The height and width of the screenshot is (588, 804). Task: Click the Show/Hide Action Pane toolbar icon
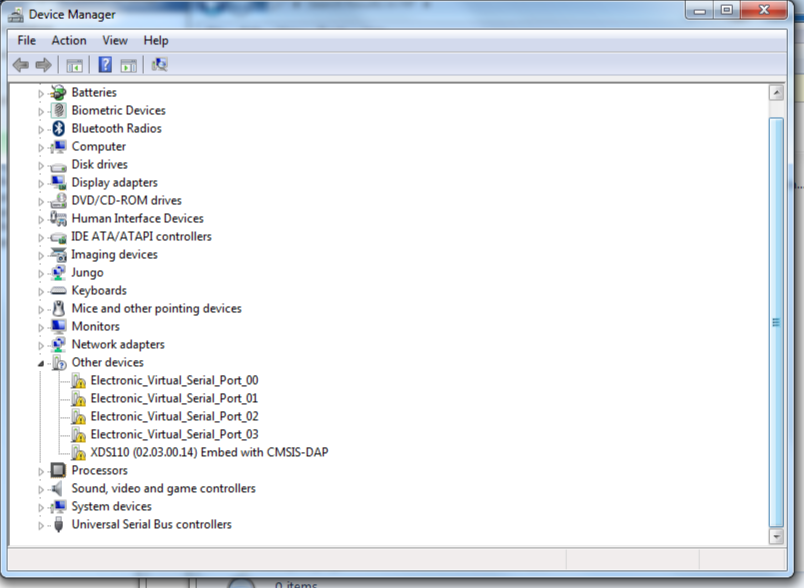(128, 65)
